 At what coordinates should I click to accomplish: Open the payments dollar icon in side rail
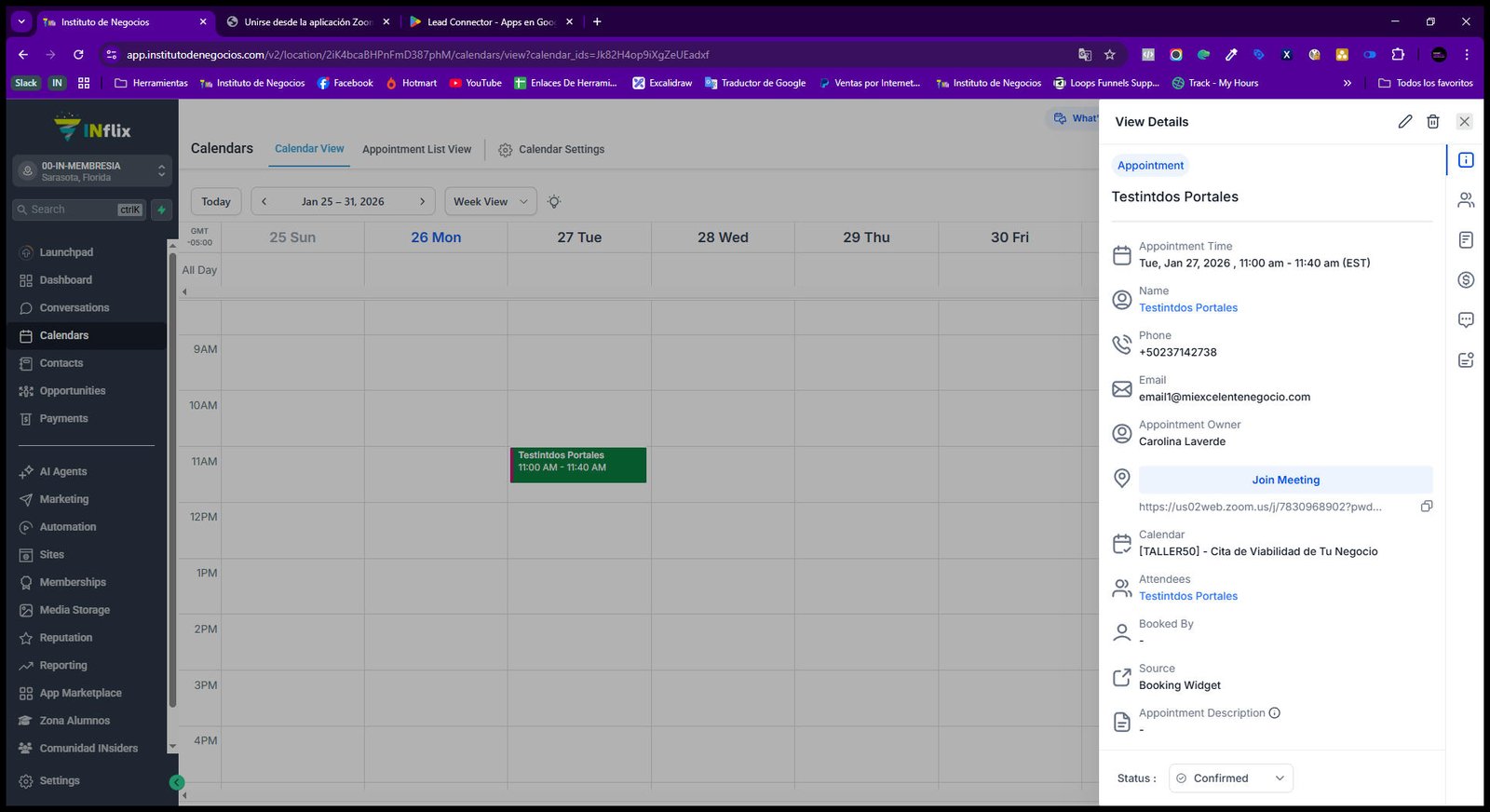(1466, 279)
